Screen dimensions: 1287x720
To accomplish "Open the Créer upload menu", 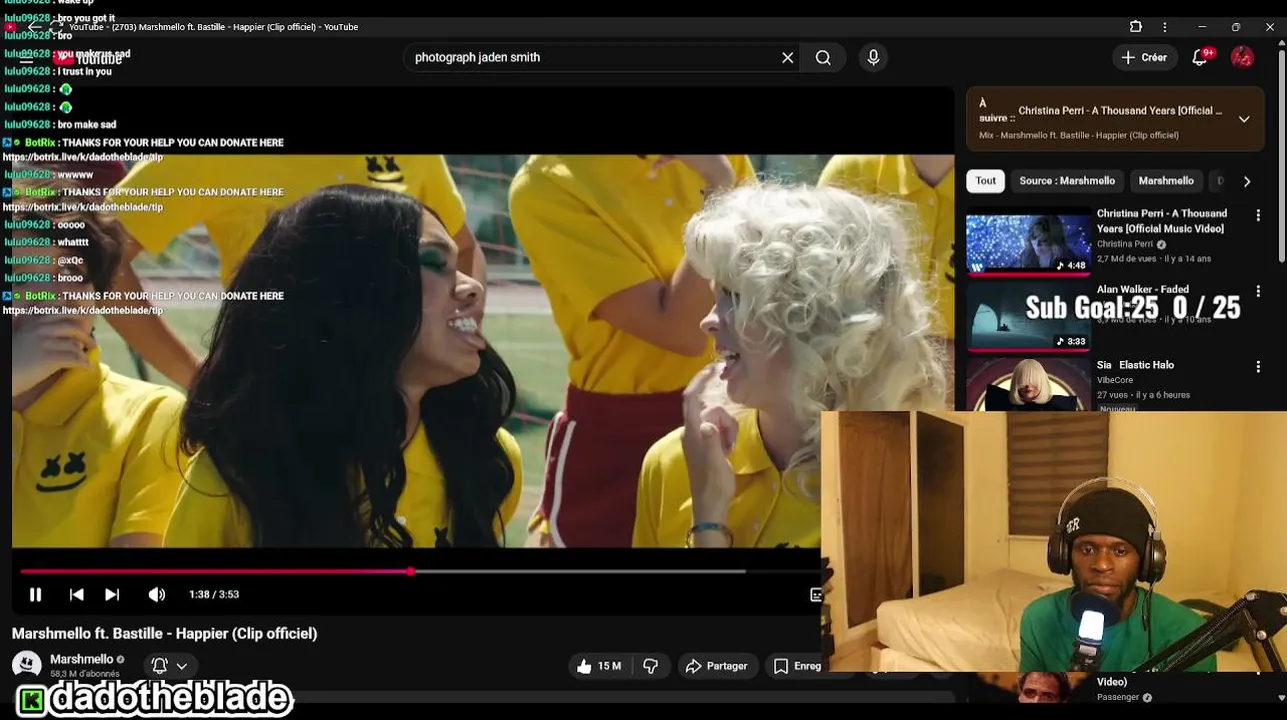I will 1144,58.
